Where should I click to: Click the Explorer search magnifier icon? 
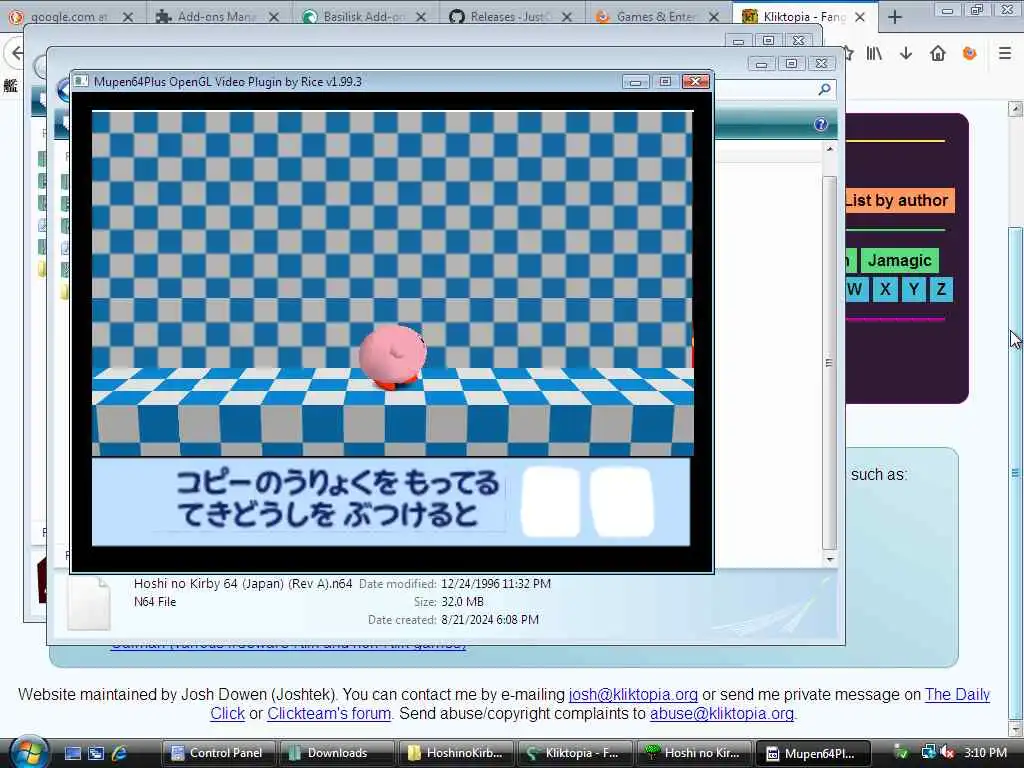(x=825, y=89)
